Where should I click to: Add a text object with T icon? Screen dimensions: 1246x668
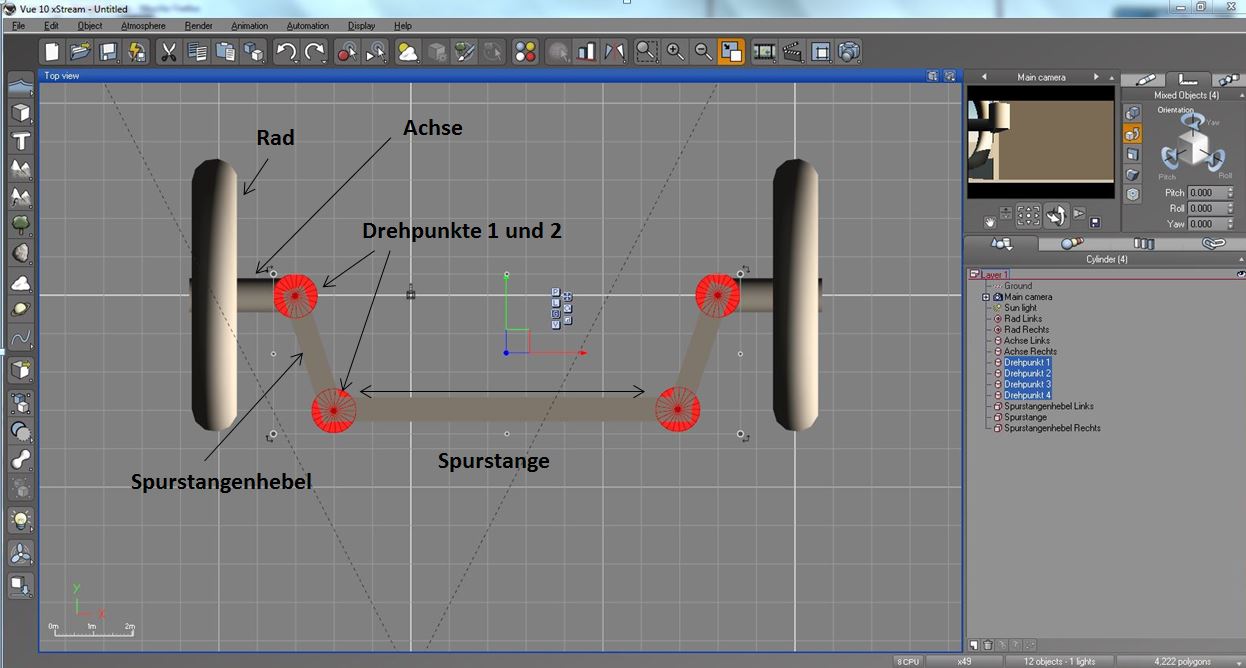tap(20, 141)
